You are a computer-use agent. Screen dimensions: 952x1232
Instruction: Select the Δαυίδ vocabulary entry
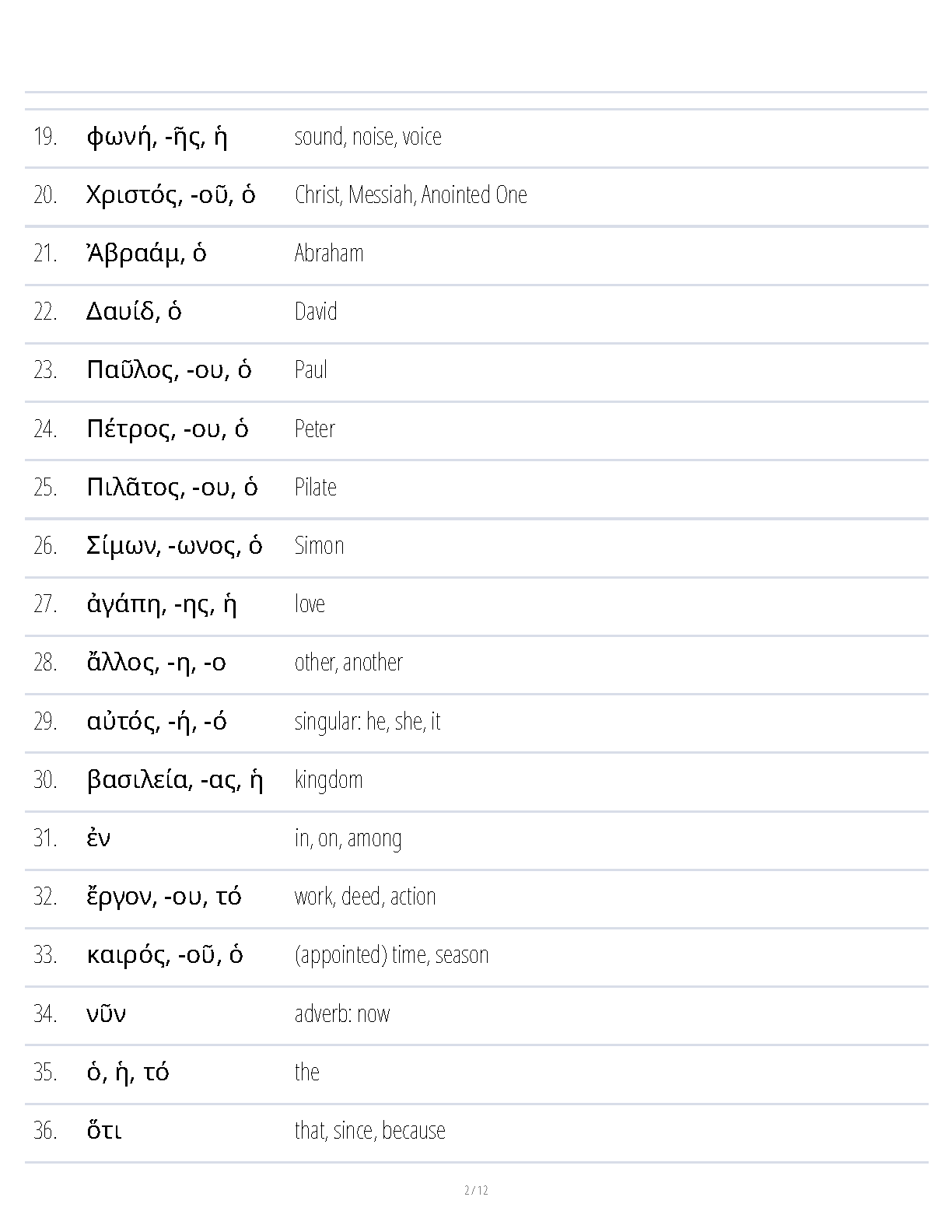pos(134,312)
